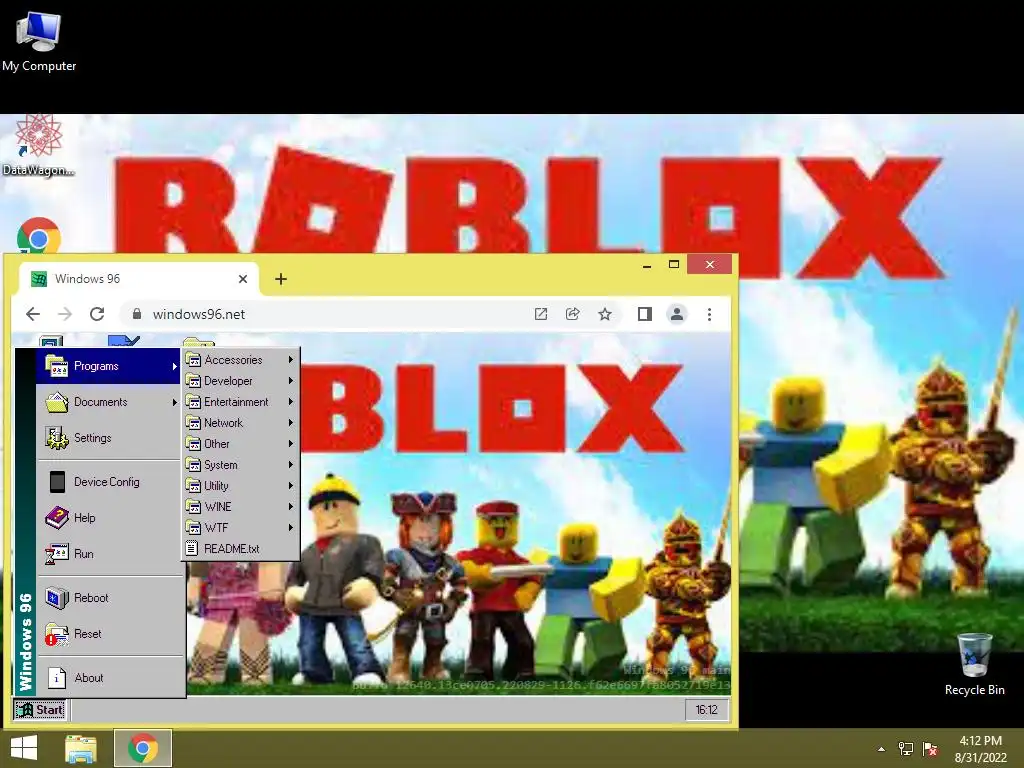Open Google Chrome desktop shortcut
The width and height of the screenshot is (1024, 768).
point(39,235)
